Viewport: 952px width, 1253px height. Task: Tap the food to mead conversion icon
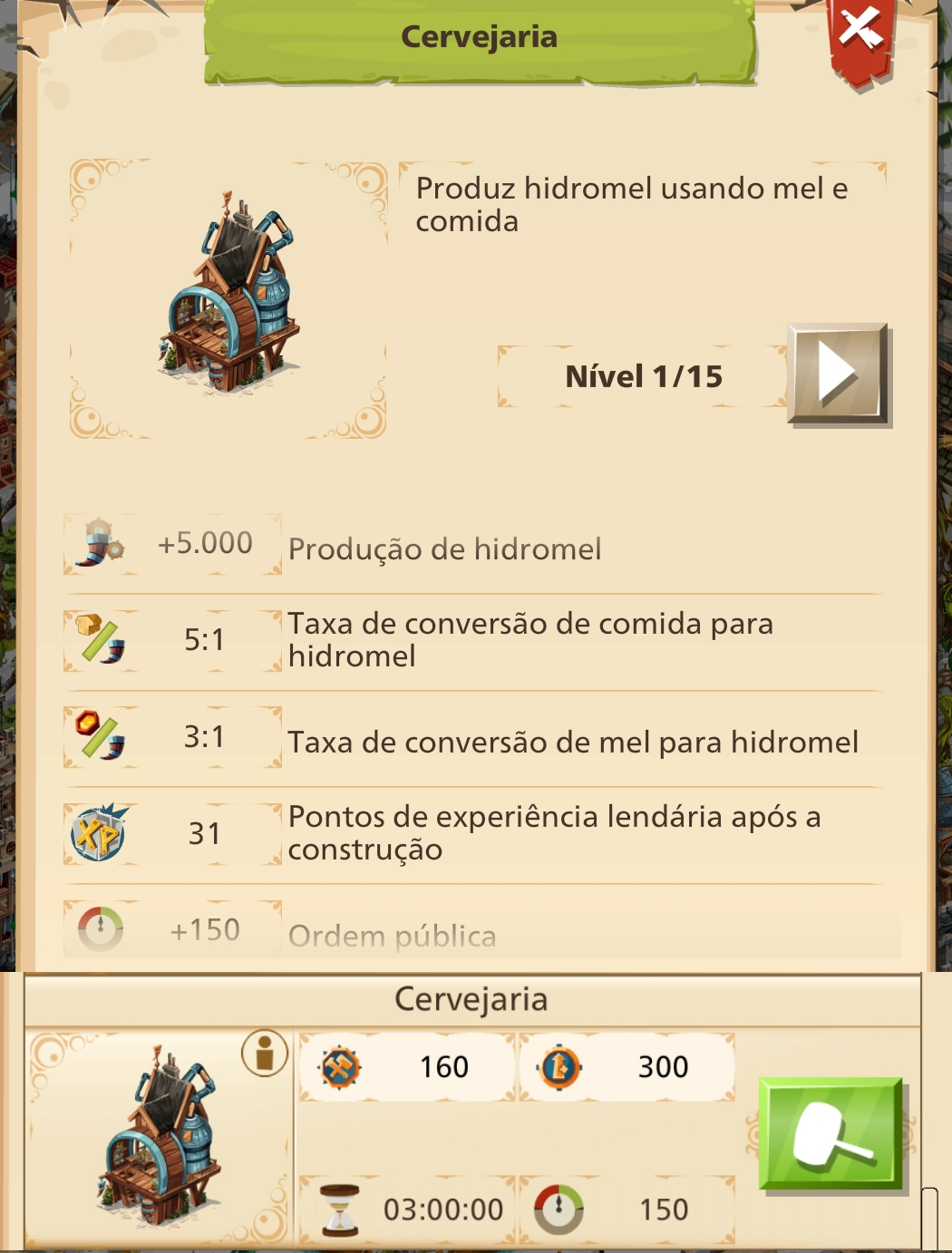click(x=101, y=639)
